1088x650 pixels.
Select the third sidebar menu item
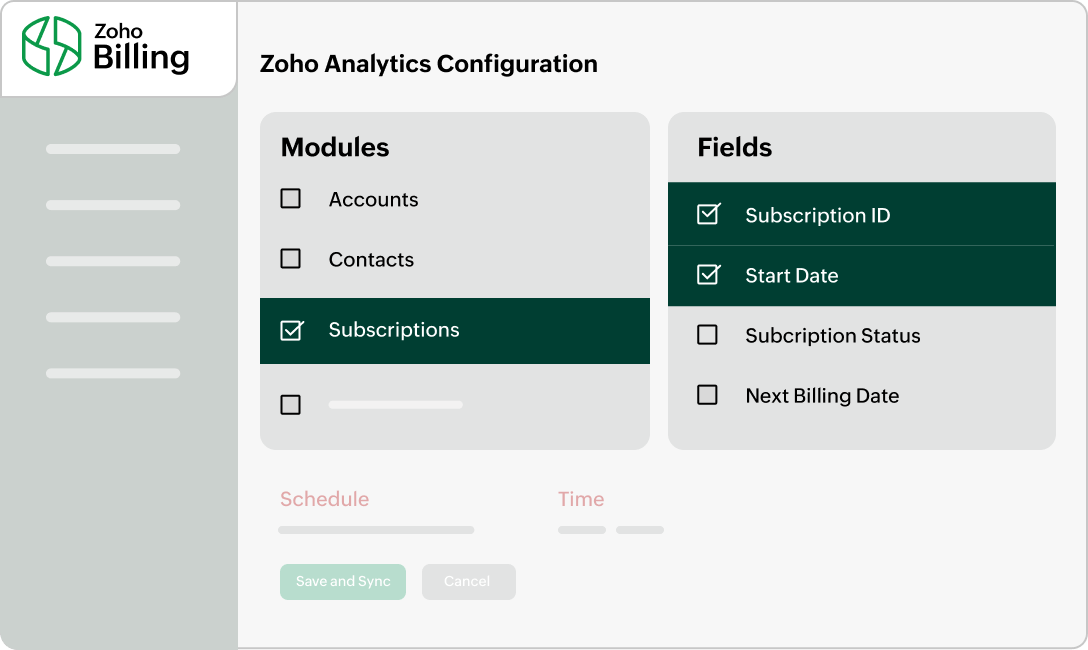pos(113,261)
